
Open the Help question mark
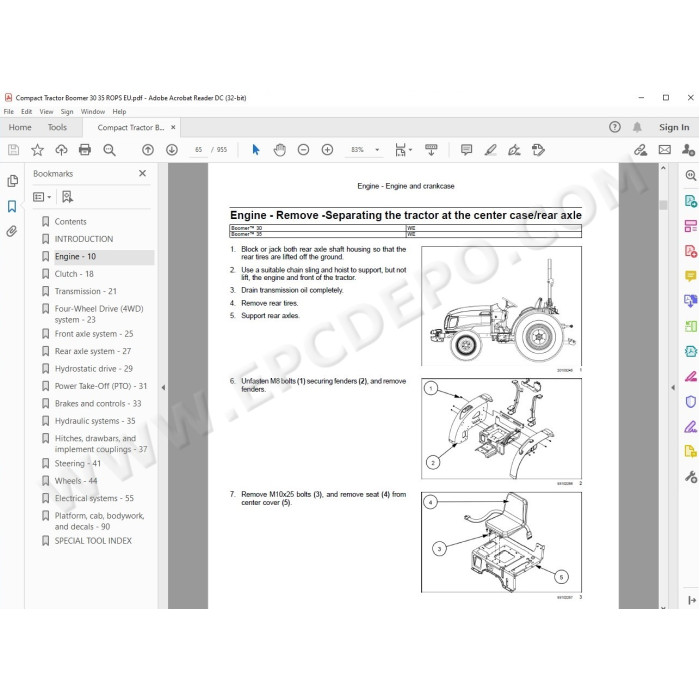pyautogui.click(x=615, y=127)
